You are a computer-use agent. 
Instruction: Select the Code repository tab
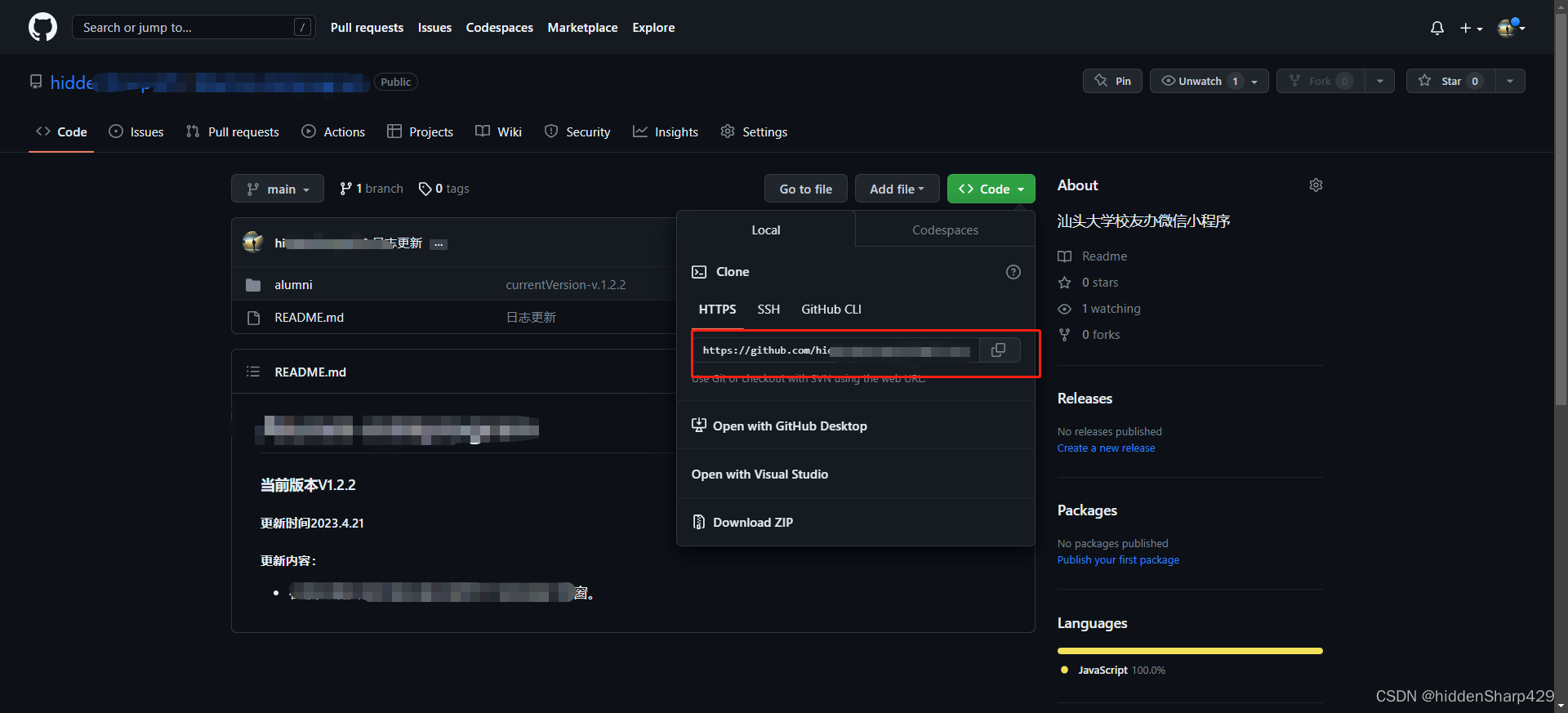point(61,131)
